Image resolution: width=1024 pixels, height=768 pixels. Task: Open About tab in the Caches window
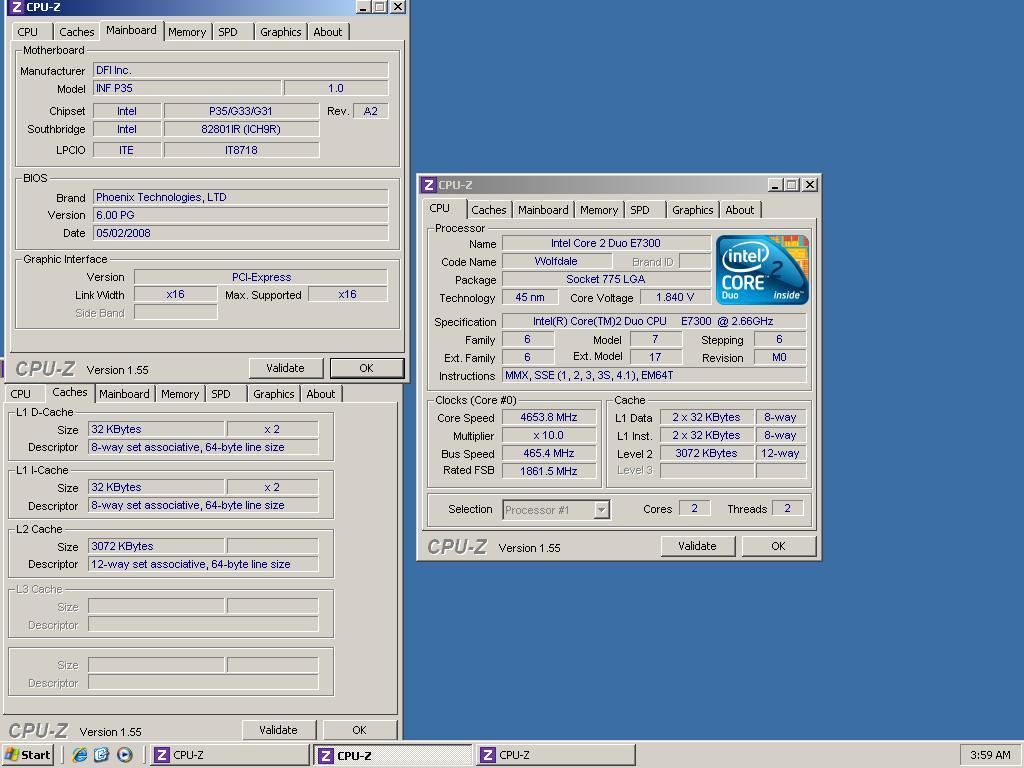tap(321, 394)
